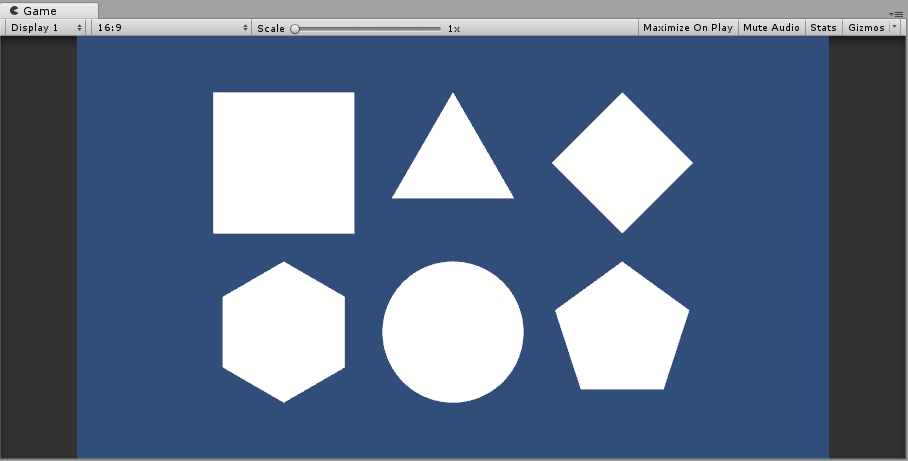Click the 1x scale value
Image resolution: width=908 pixels, height=461 pixels.
(x=454, y=28)
